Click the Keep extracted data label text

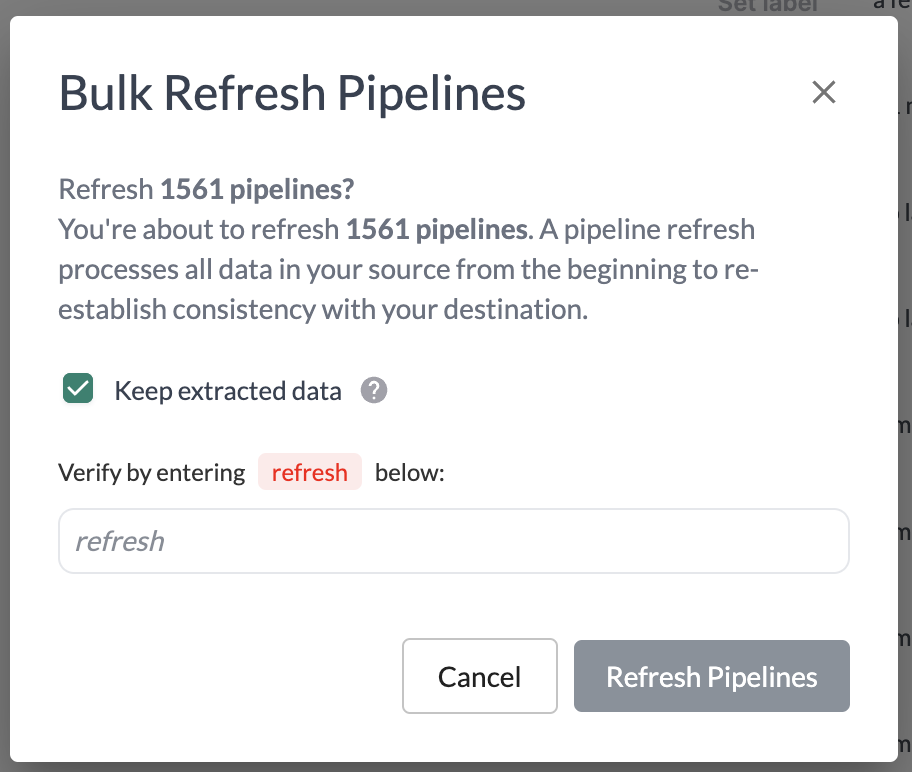(x=228, y=391)
